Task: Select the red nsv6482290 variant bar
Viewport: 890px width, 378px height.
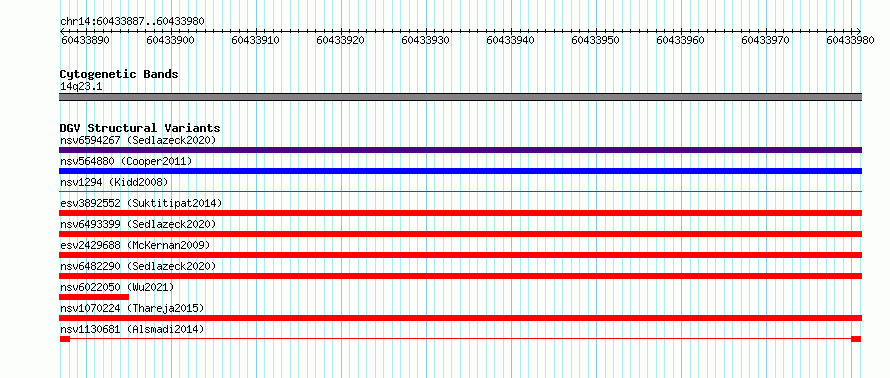Action: pos(460,276)
